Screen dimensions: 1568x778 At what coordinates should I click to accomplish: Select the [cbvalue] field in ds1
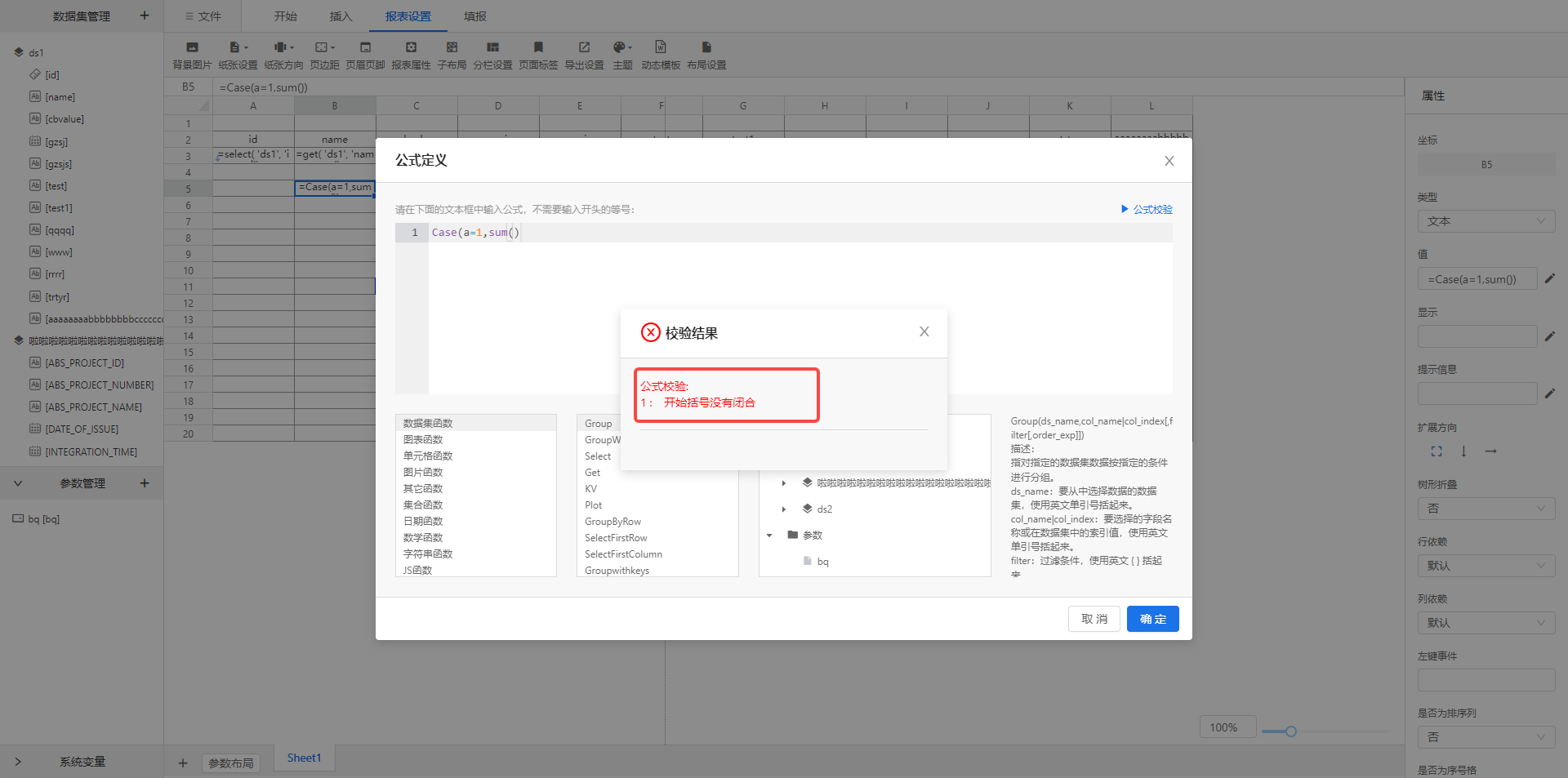pos(65,119)
